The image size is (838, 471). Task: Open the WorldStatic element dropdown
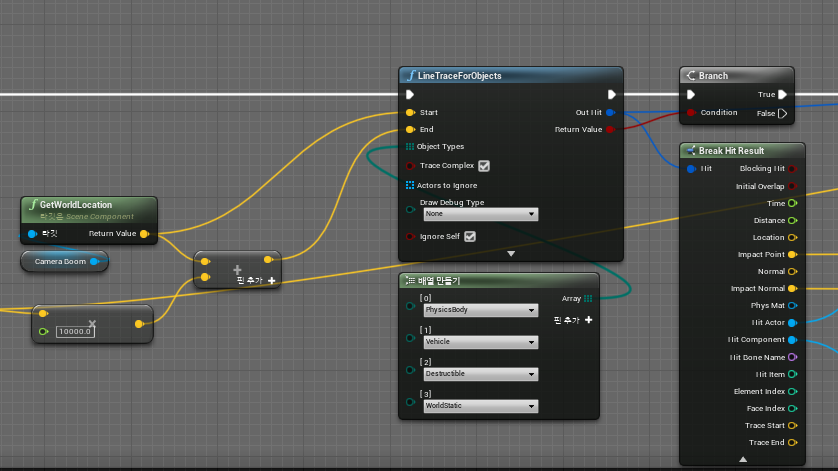coord(480,406)
